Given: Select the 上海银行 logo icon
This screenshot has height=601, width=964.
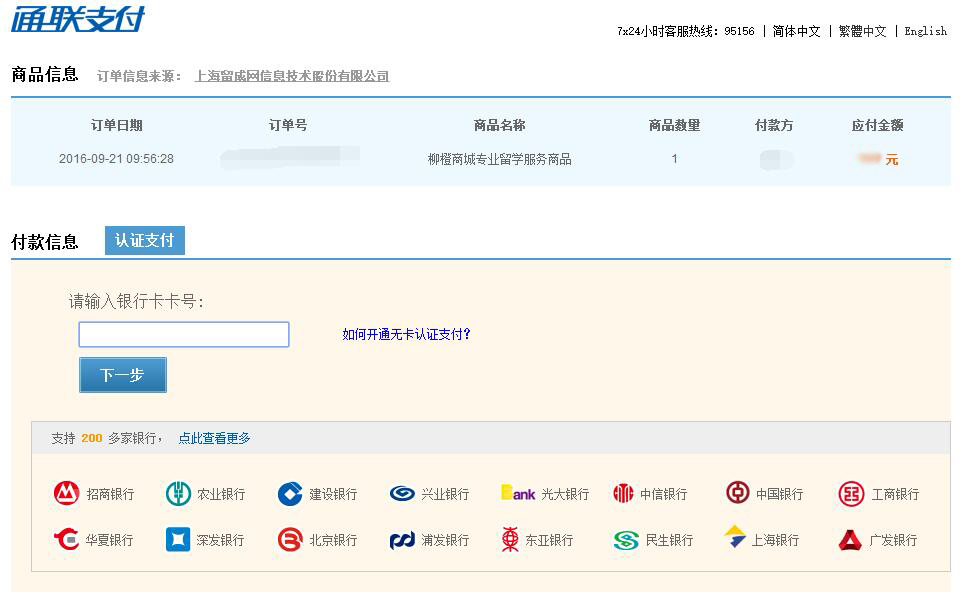Looking at the screenshot, I should tap(735, 536).
